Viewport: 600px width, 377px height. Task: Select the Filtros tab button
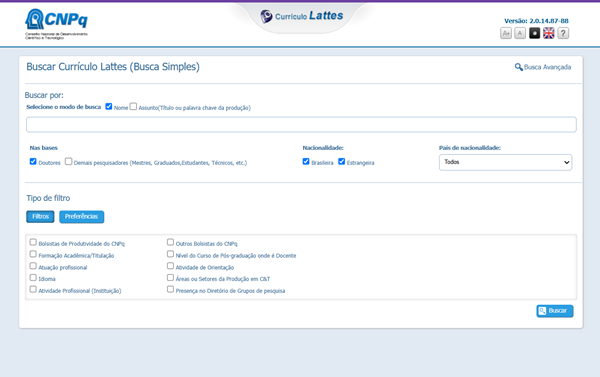pos(40,217)
